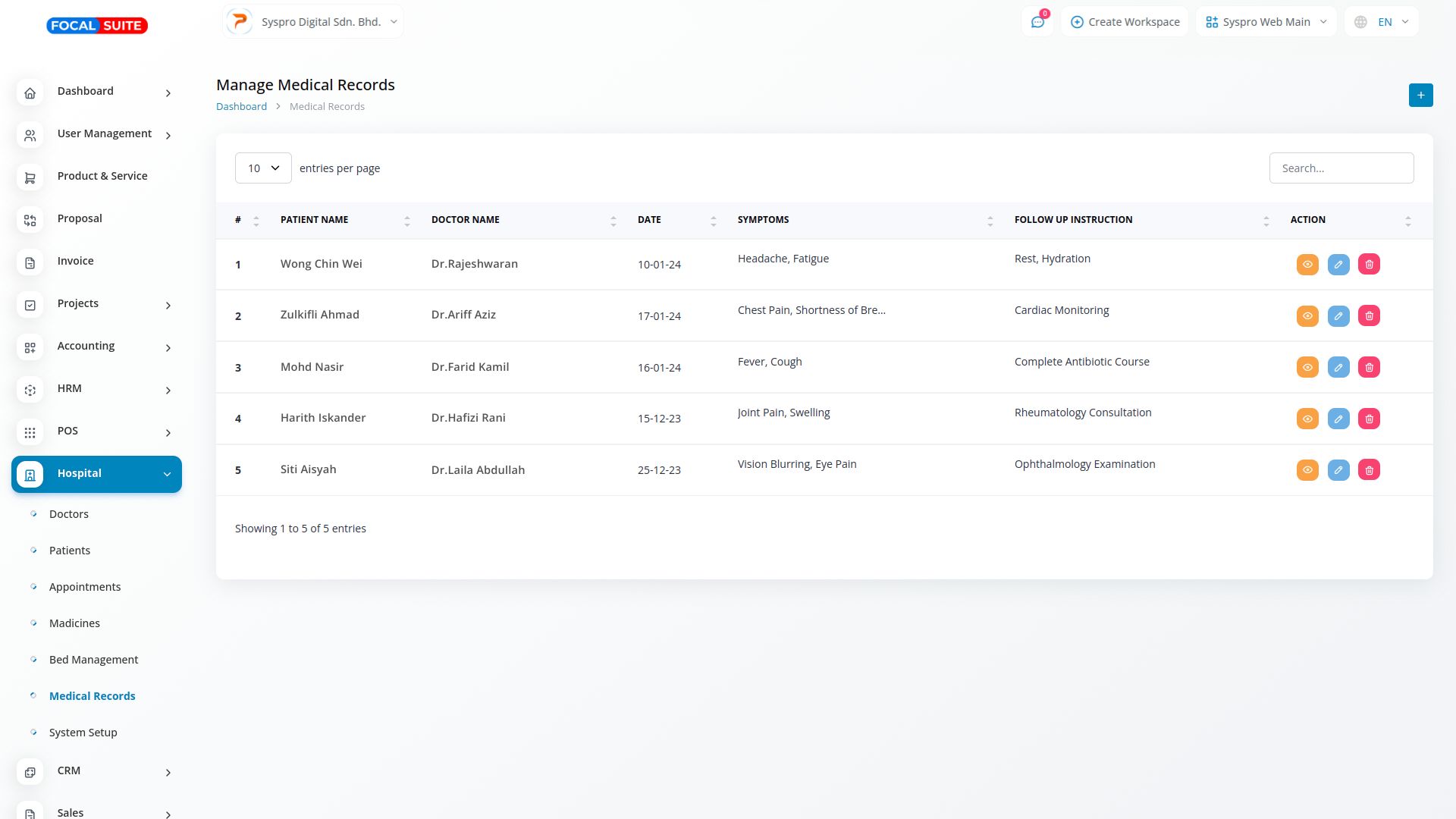Viewport: 1456px width, 819px height.
Task: Open the Appointments submenu item
Action: point(85,587)
